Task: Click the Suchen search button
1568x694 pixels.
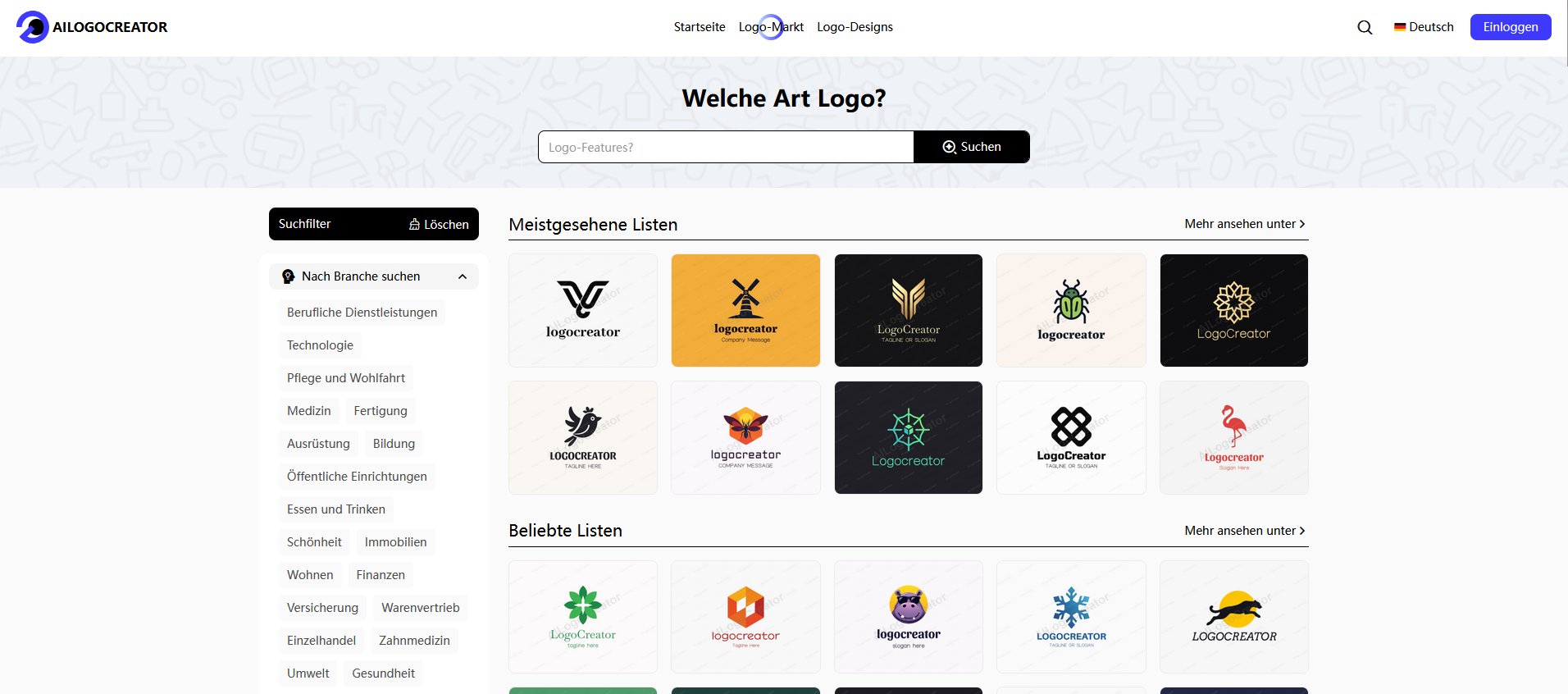Action: pos(972,147)
